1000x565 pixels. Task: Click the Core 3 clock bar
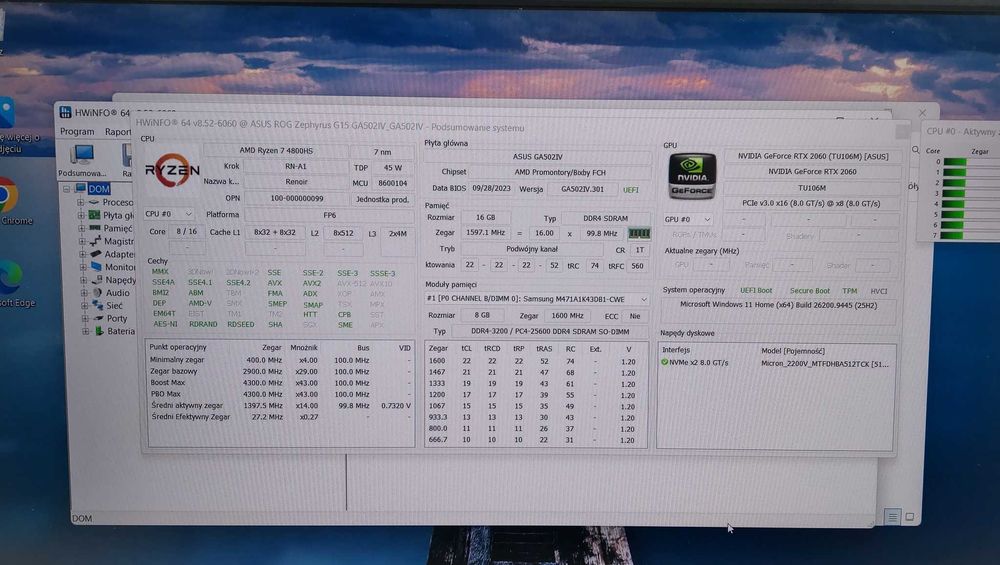[954, 193]
